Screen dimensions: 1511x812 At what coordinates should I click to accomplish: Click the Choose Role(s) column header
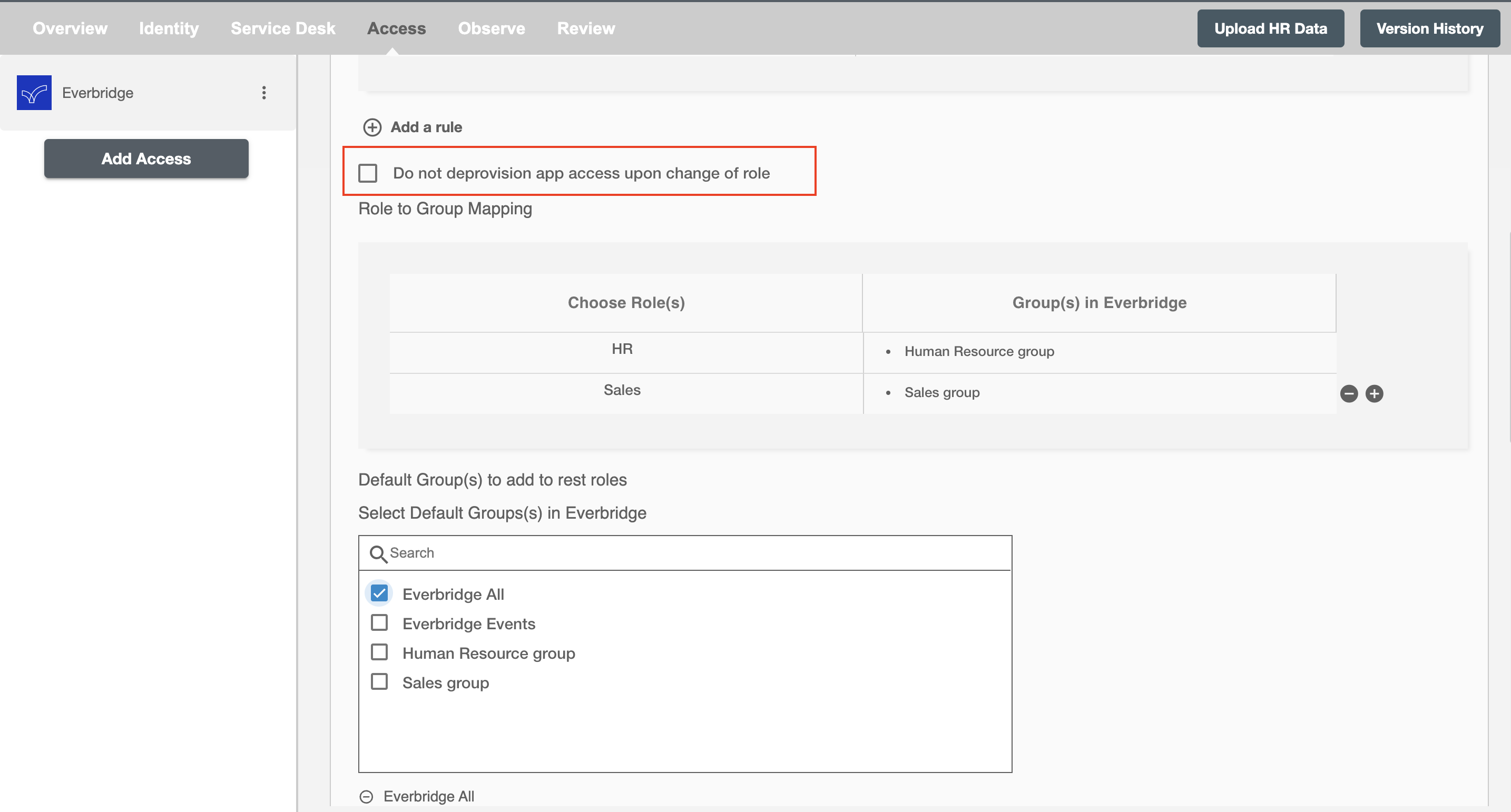point(626,302)
